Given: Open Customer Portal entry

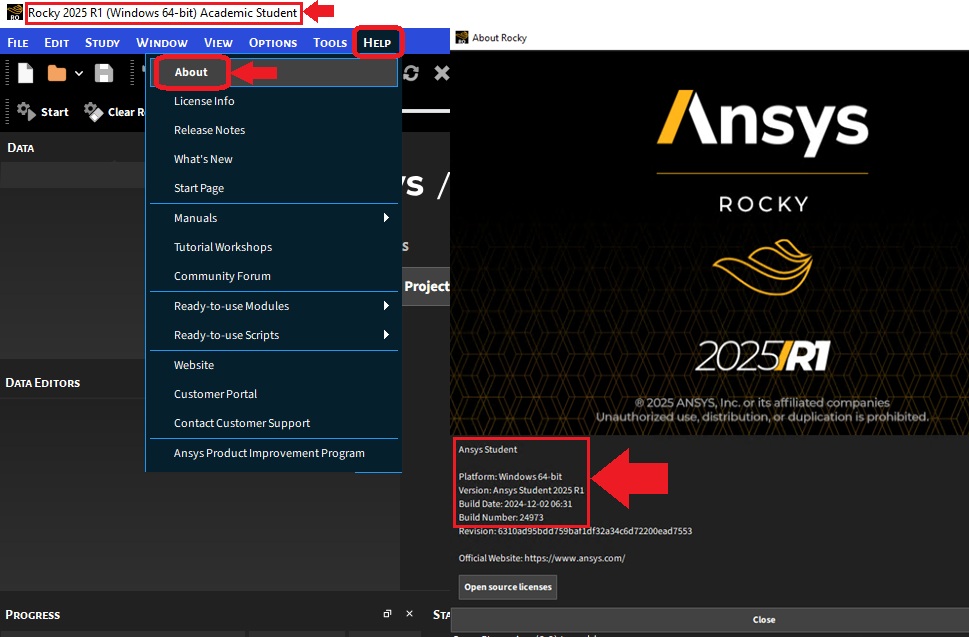Looking at the screenshot, I should pos(274,394).
